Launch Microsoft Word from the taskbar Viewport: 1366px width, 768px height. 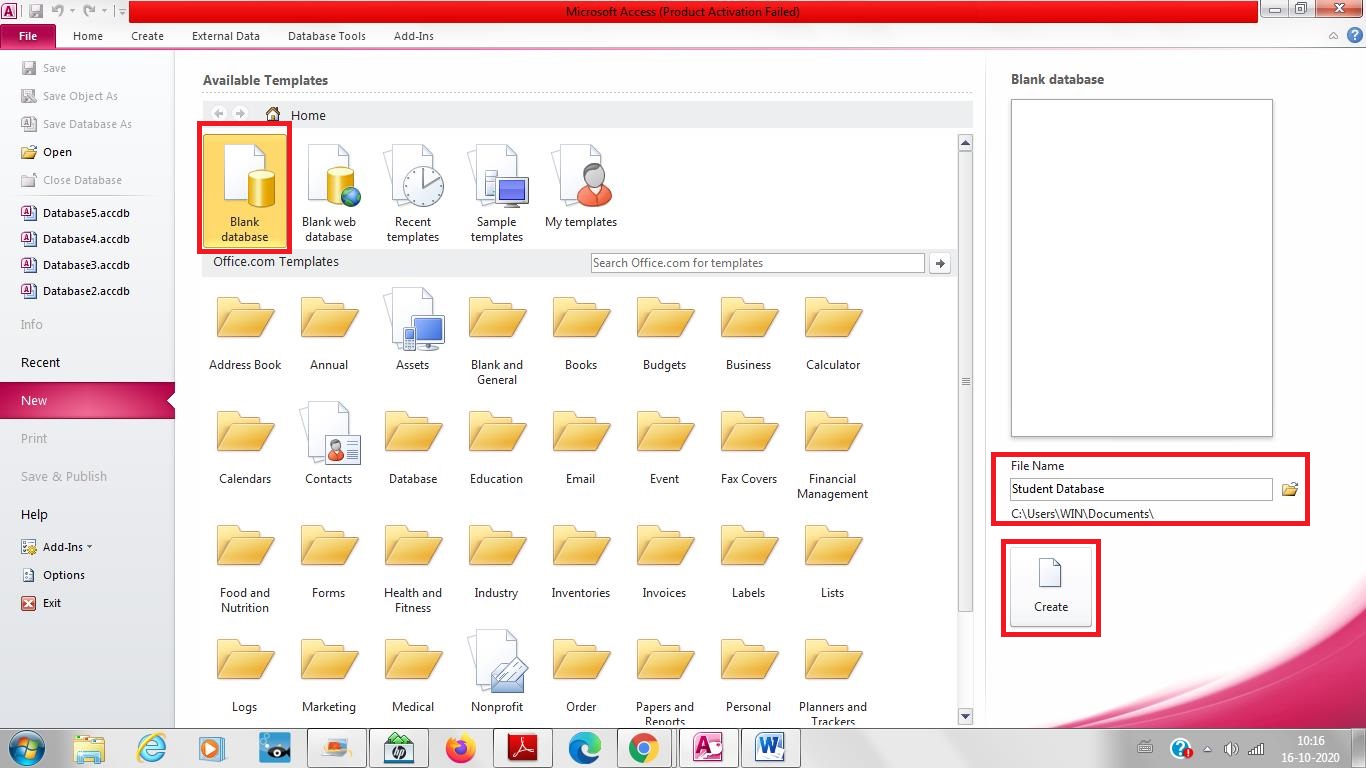click(x=770, y=747)
